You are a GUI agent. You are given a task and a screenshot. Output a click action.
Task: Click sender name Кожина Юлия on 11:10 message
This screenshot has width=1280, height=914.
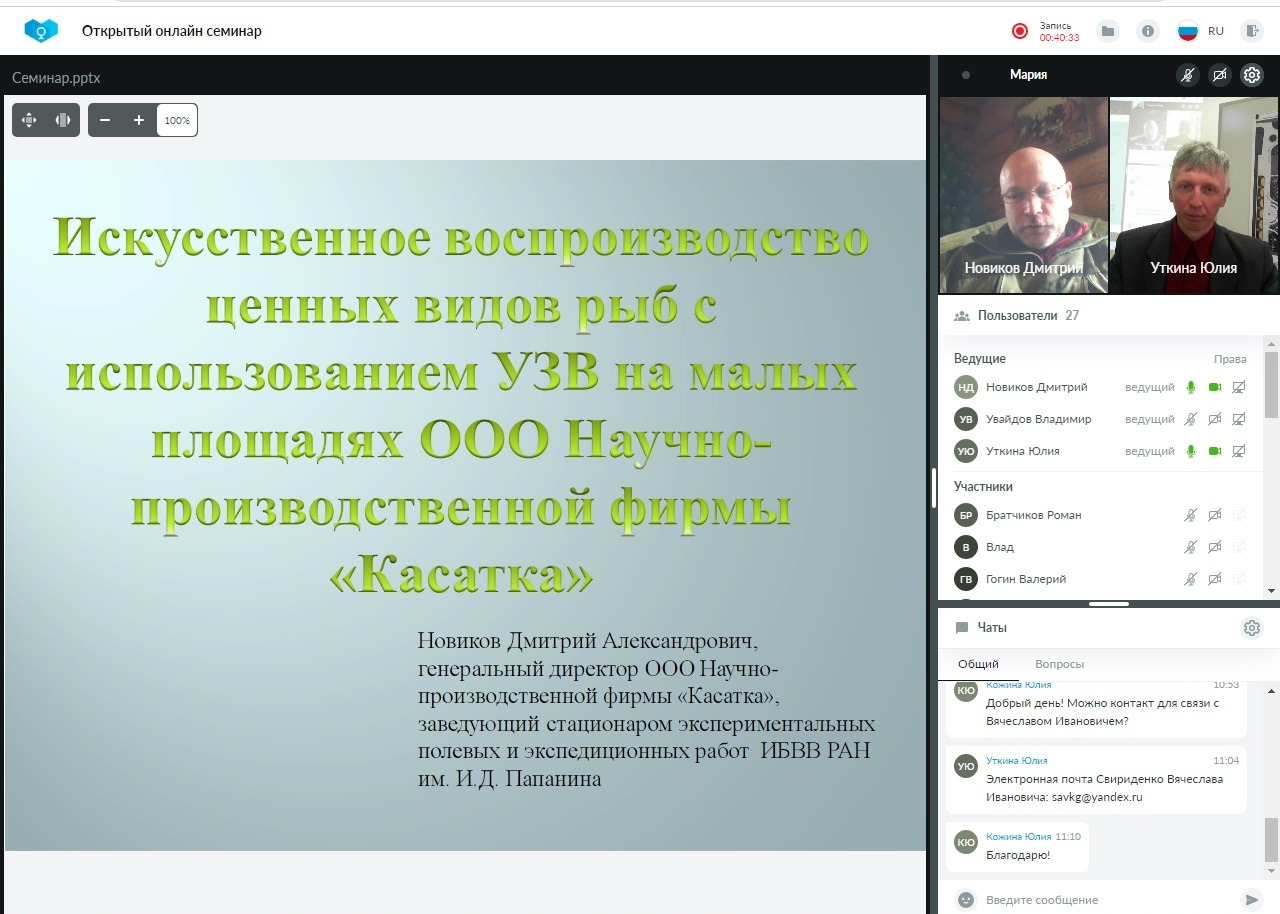pos(1019,836)
